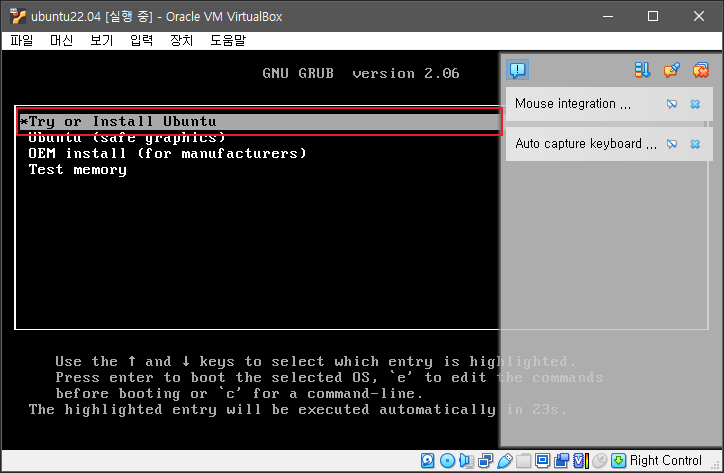The image size is (724, 473).
Task: Toggle the notification center speech-bubble icon
Action: click(x=518, y=70)
